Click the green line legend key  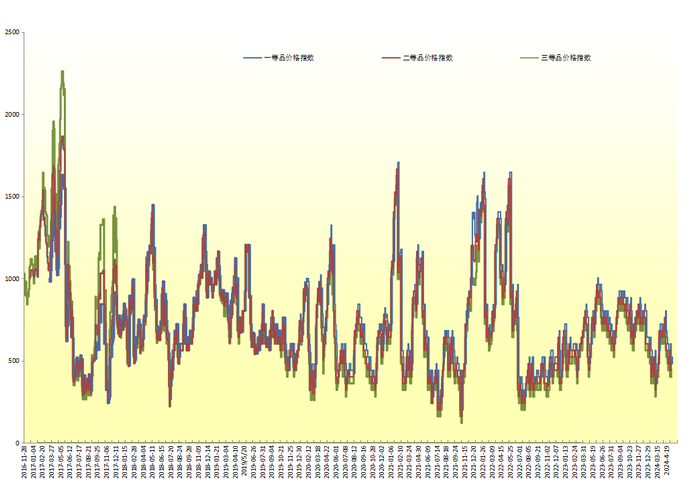[x=529, y=58]
